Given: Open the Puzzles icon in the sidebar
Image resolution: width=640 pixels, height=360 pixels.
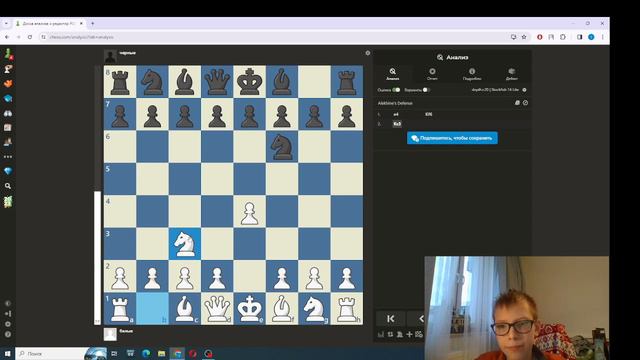Looking at the screenshot, I should (x=8, y=69).
